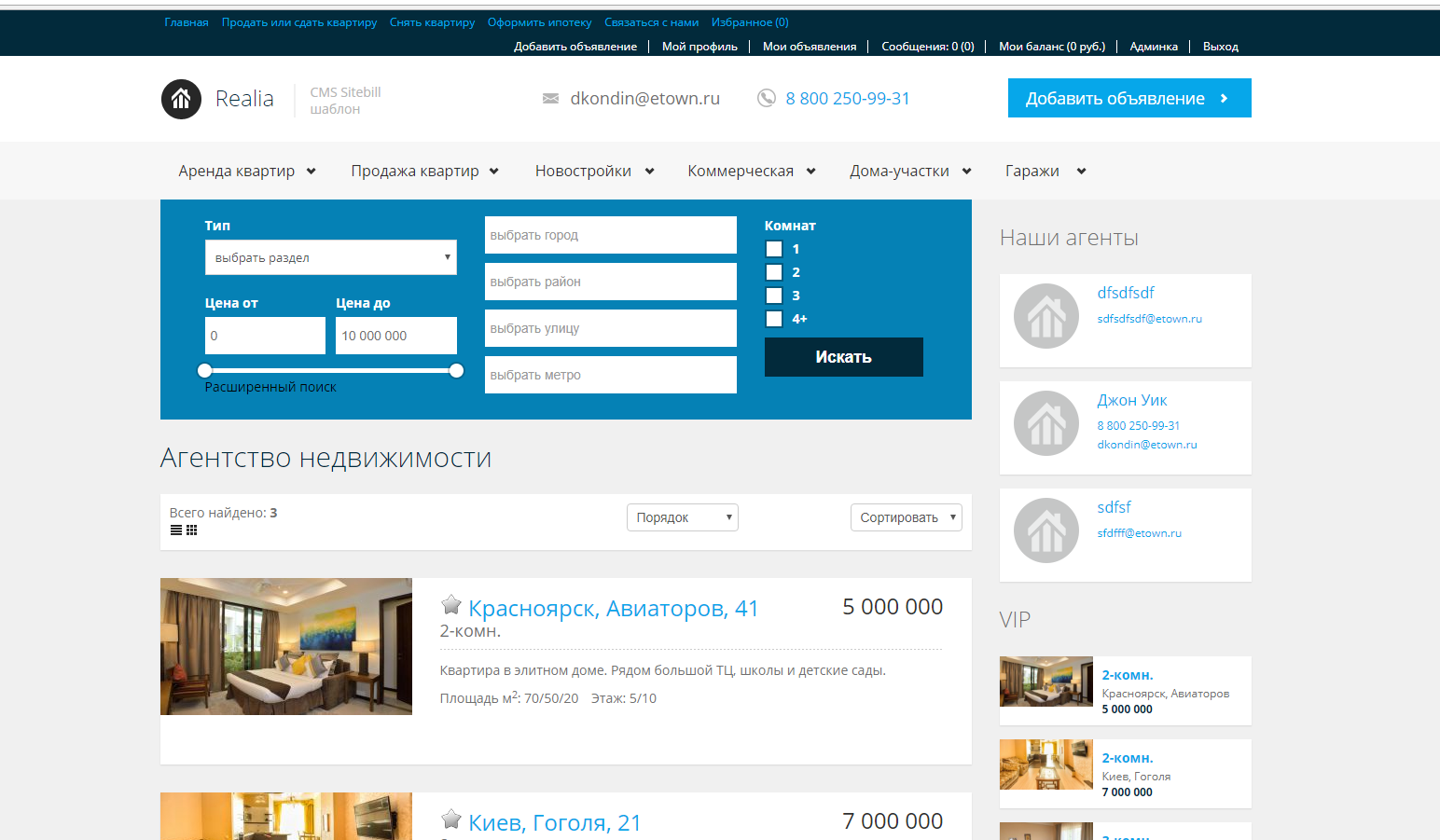Click the phone icon beside 8 800 number
Viewport: 1440px width, 840px height.
click(766, 99)
